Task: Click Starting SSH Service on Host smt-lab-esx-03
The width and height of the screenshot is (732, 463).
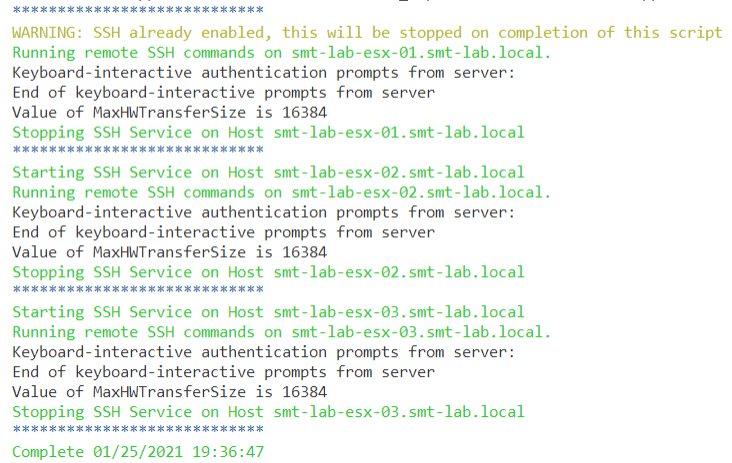Action: tap(268, 312)
